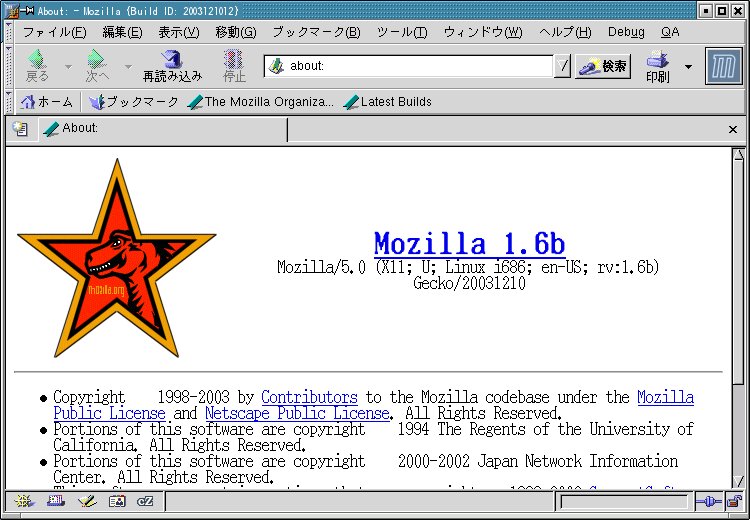The height and width of the screenshot is (520, 750).
Task: Collapse the personal toolbar grippy handle
Action: [9, 102]
